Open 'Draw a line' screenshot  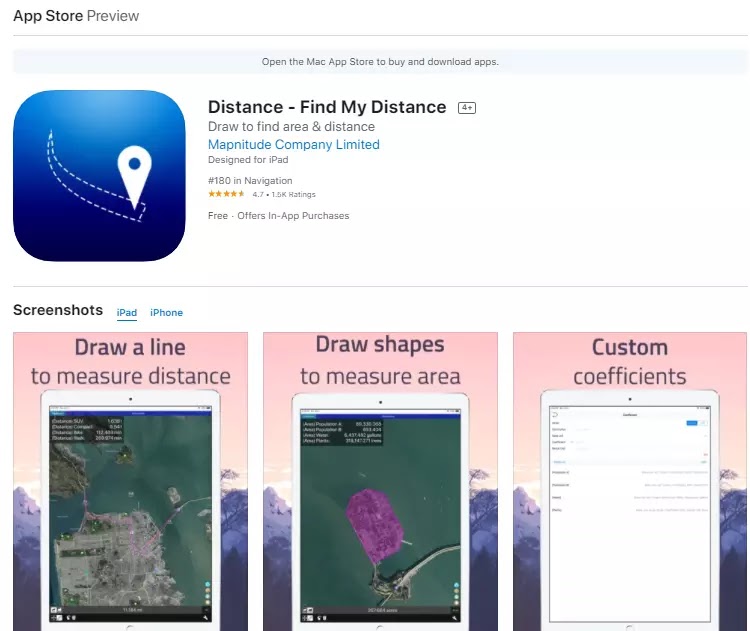(x=131, y=481)
